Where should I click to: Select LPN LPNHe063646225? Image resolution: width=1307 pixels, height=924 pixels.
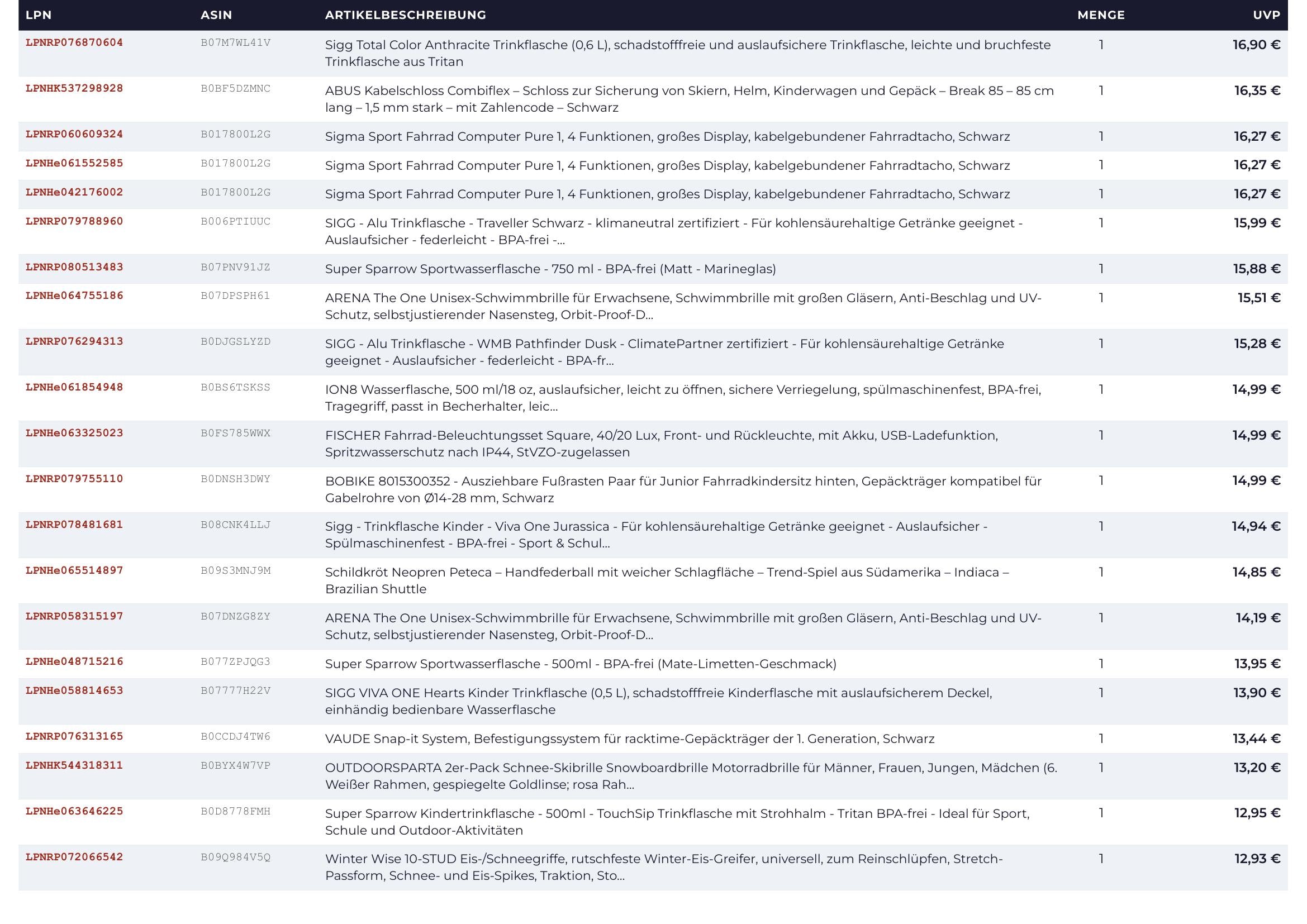(74, 811)
